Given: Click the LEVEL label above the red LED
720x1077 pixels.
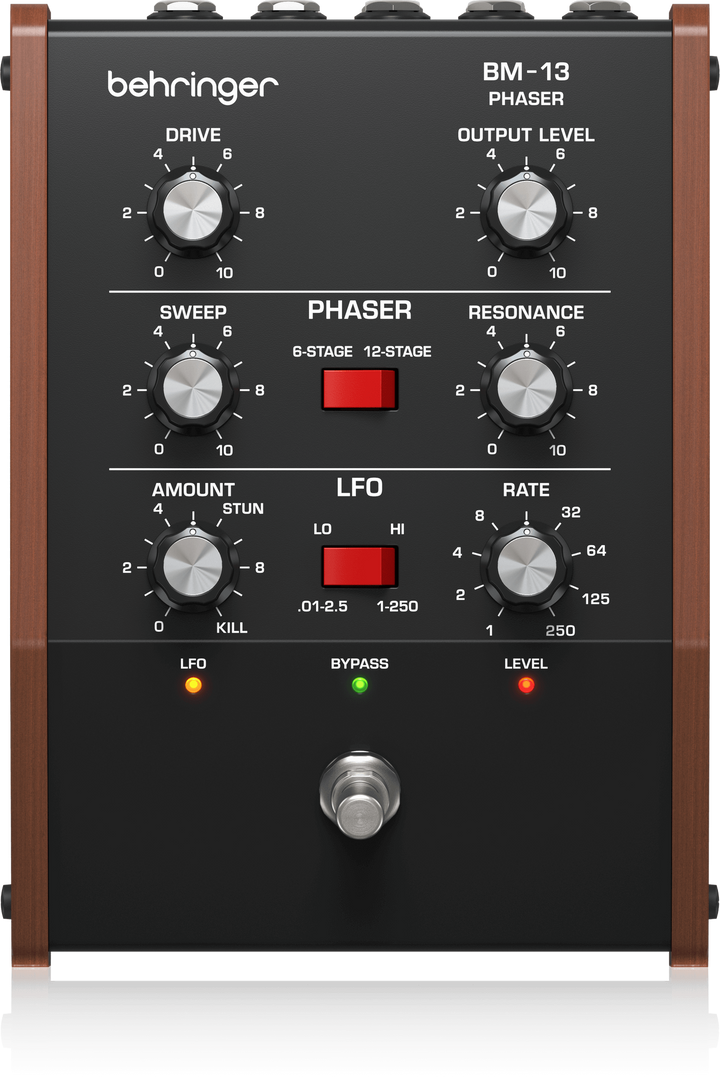Looking at the screenshot, I should click(526, 664).
